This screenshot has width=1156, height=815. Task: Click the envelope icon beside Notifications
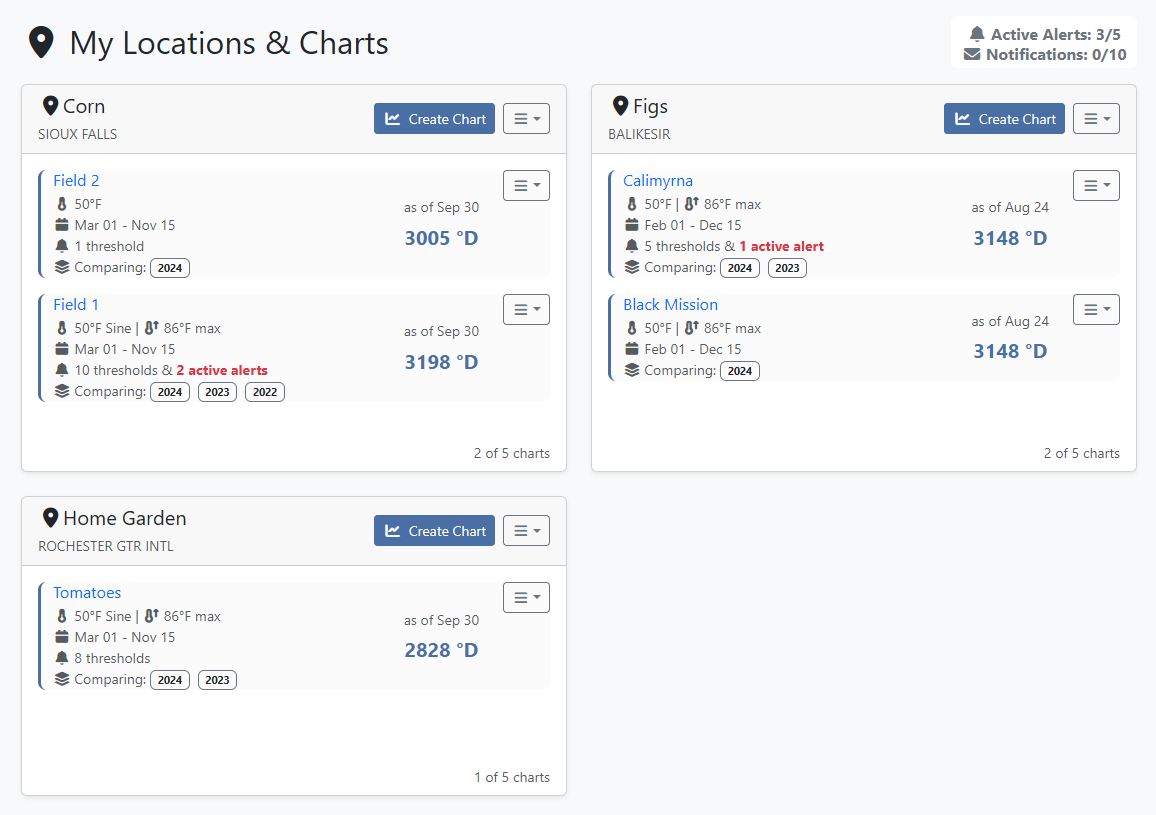(972, 55)
